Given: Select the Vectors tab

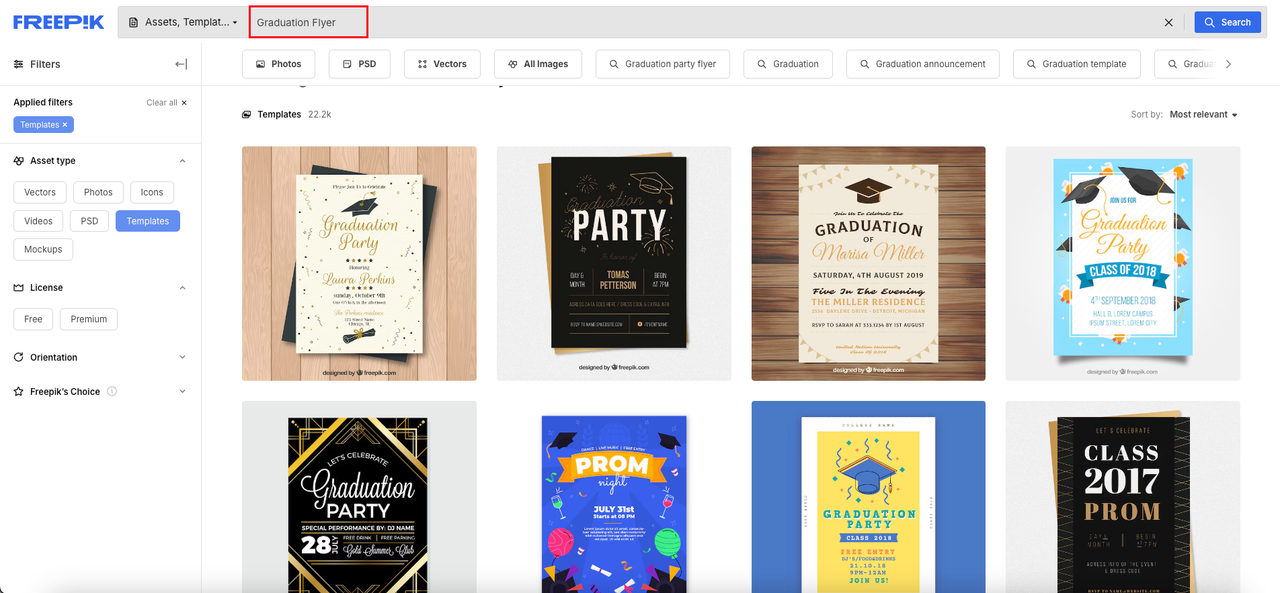Looking at the screenshot, I should (x=442, y=64).
